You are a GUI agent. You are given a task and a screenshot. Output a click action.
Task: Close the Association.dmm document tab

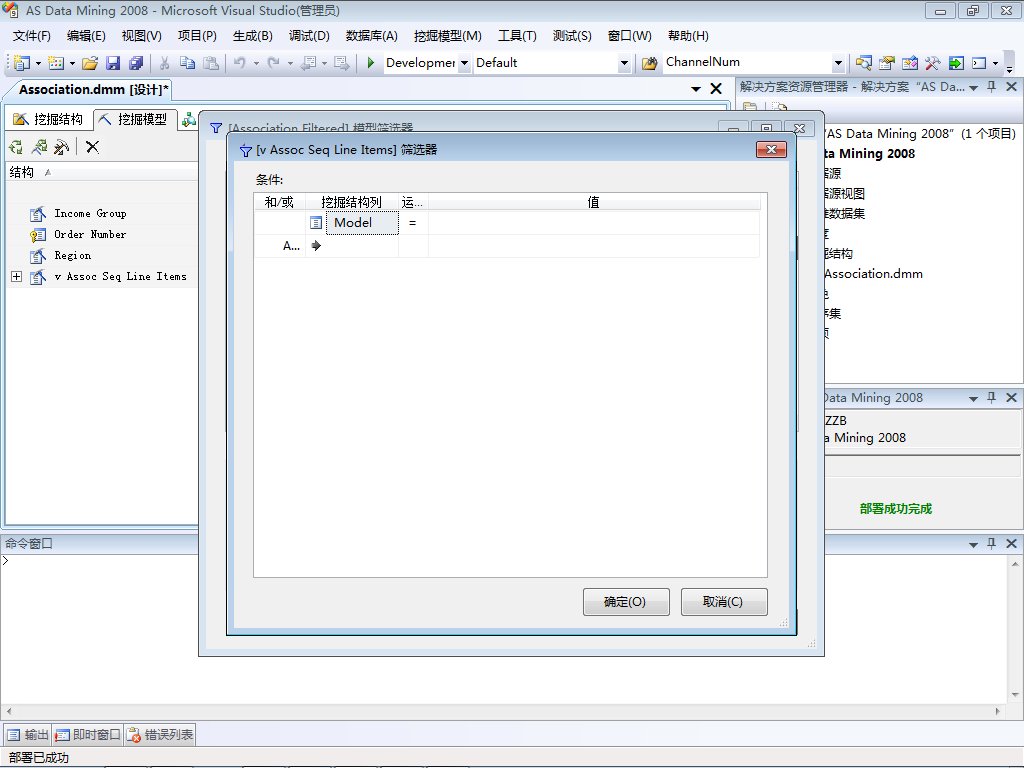(716, 89)
